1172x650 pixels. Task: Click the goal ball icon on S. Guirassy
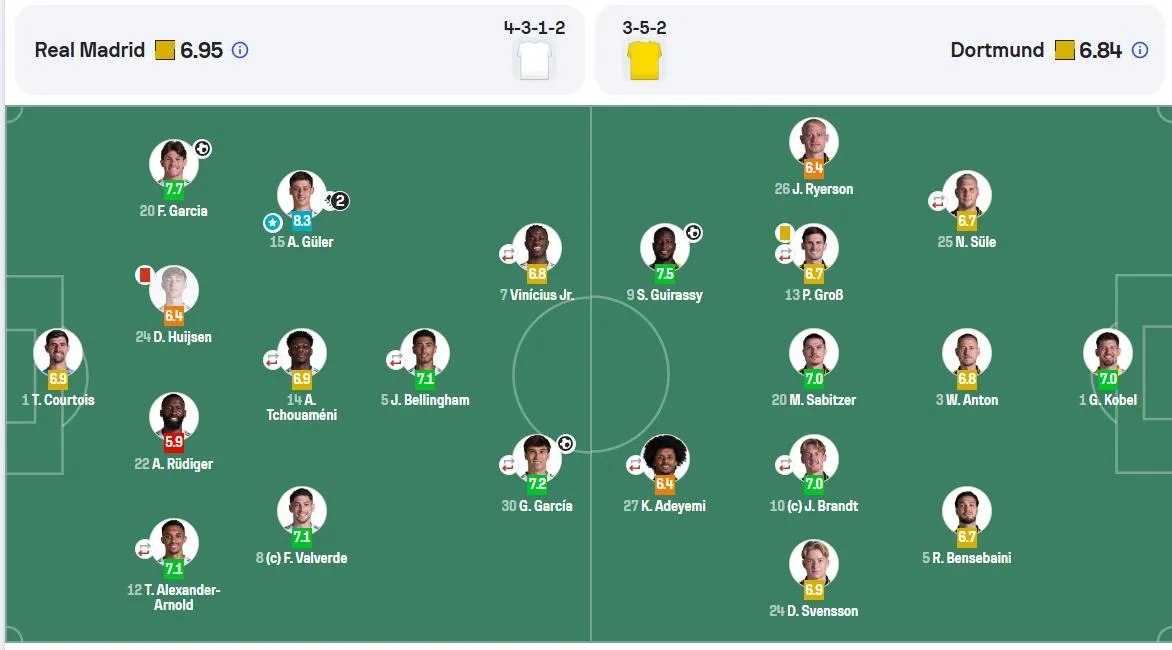(694, 233)
